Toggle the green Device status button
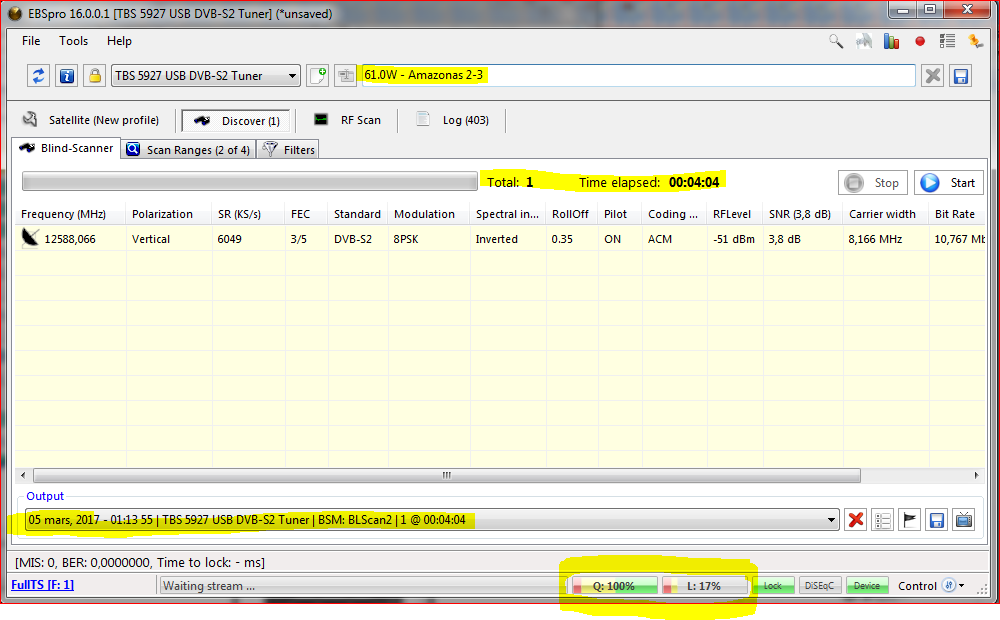This screenshot has height=620, width=1000. coord(867,586)
